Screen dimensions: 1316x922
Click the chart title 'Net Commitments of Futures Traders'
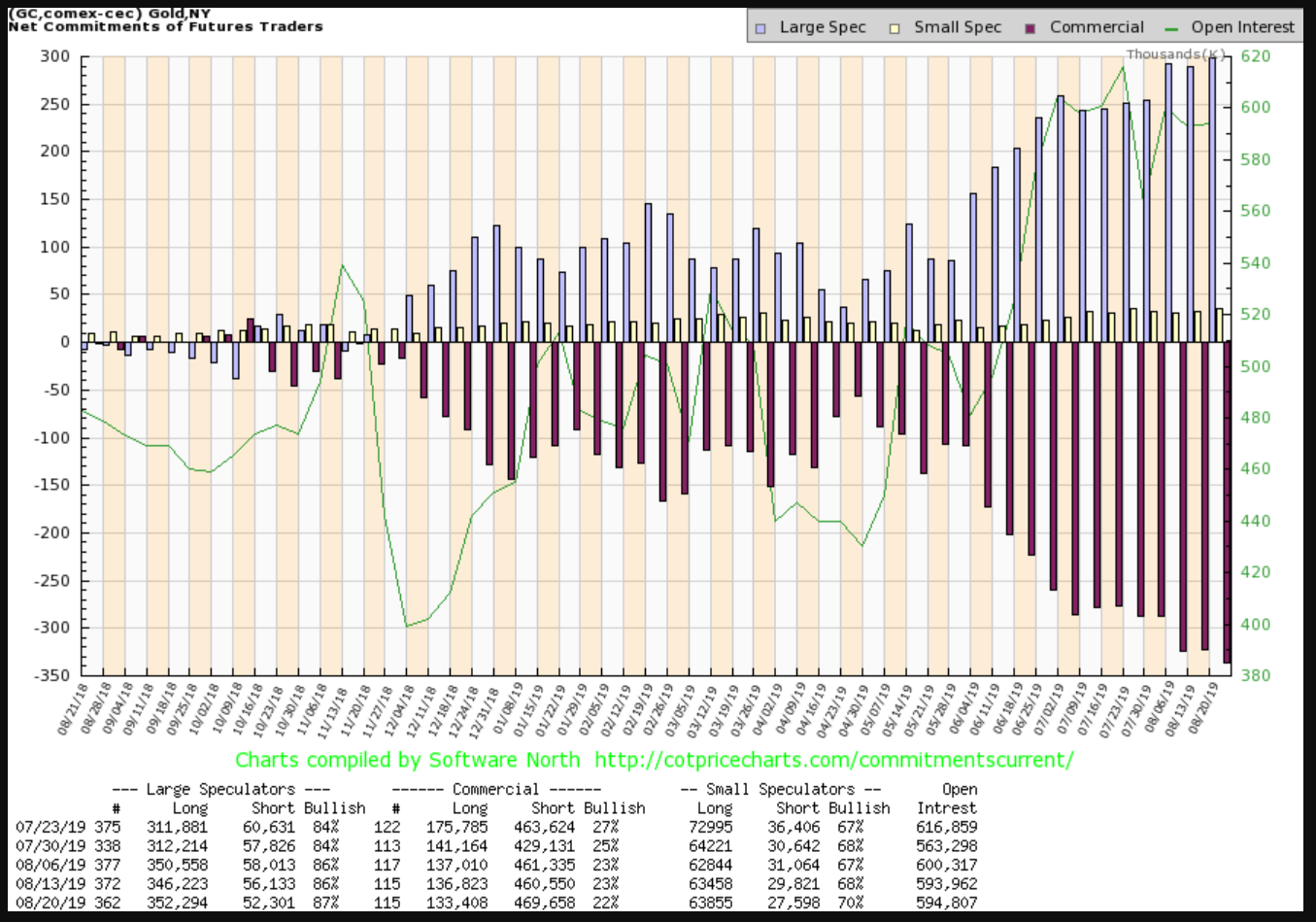(165, 27)
